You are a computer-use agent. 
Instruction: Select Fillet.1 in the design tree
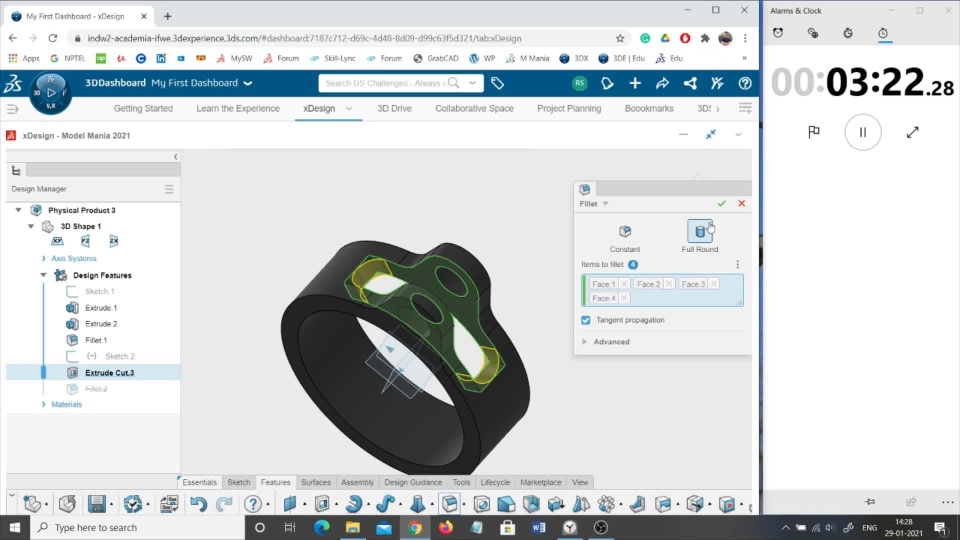tap(96, 340)
